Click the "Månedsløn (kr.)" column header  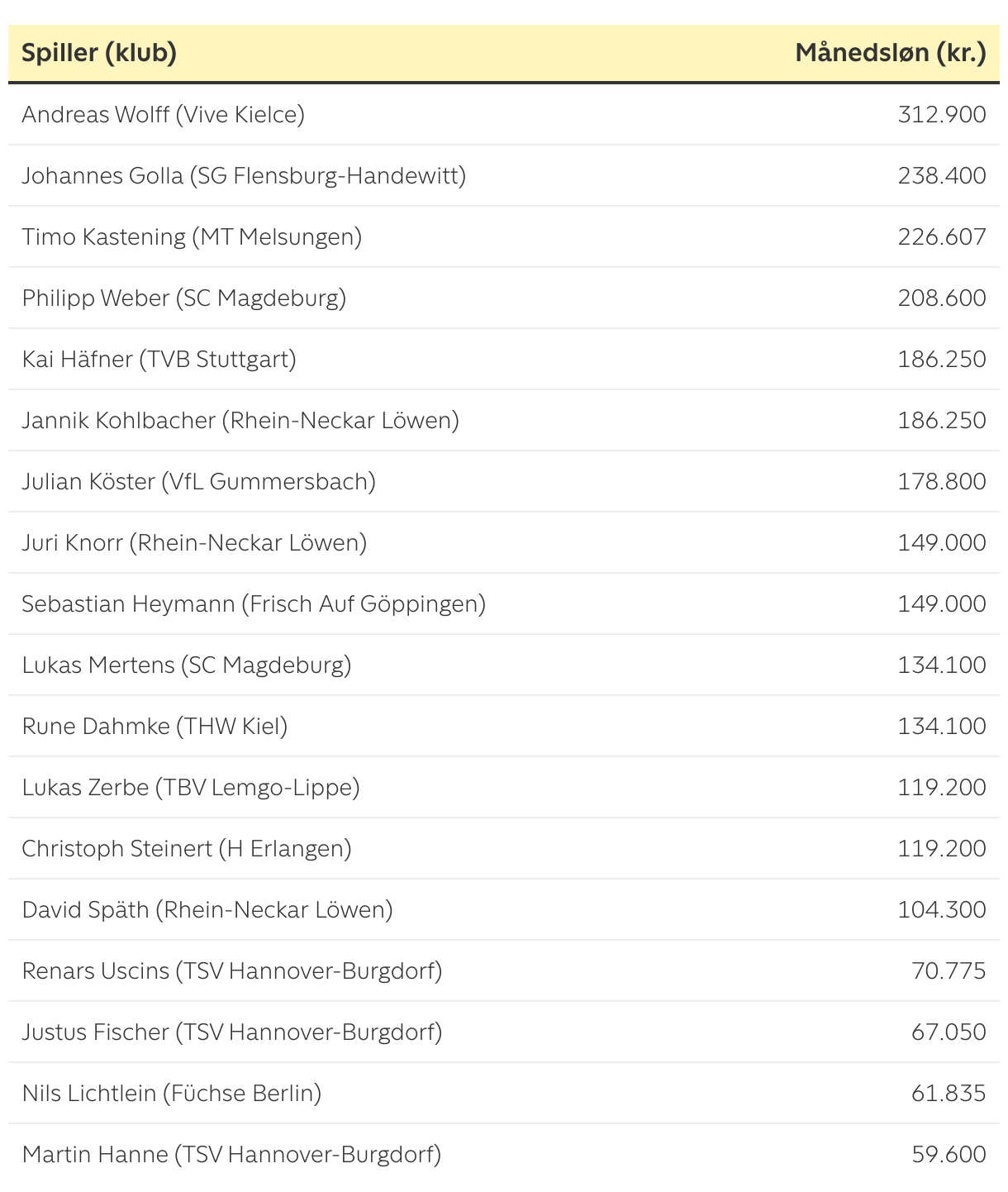pos(890,53)
